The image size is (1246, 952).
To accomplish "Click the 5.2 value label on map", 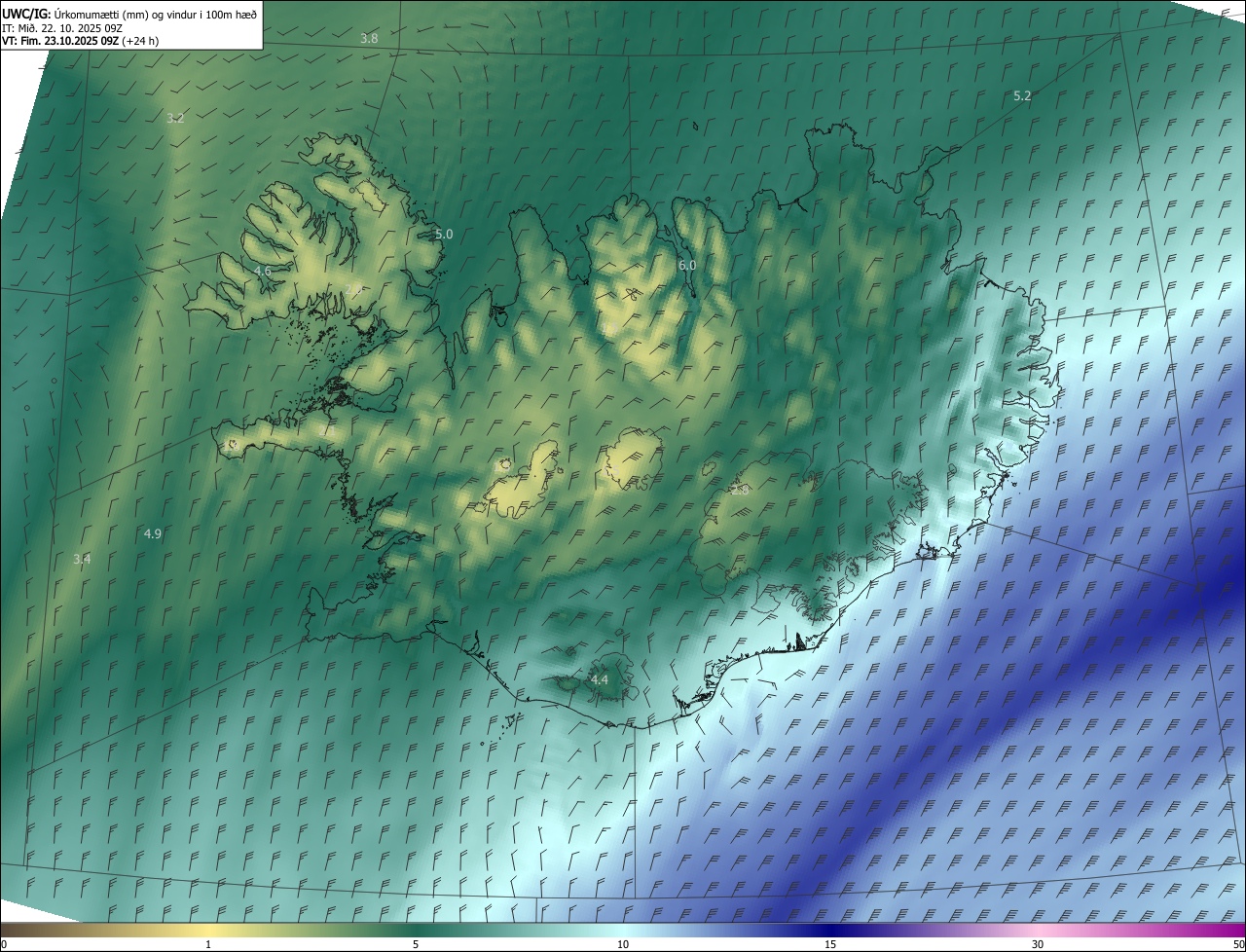I will [1022, 95].
